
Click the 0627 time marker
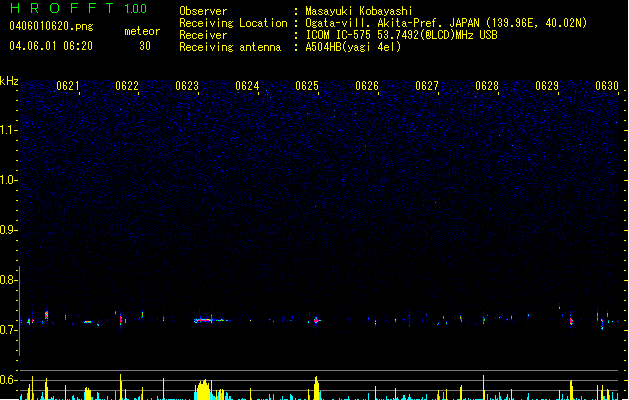coord(427,86)
